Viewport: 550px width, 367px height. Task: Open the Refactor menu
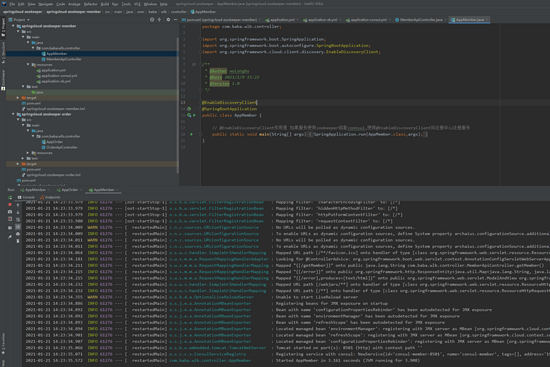pyautogui.click(x=90, y=4)
